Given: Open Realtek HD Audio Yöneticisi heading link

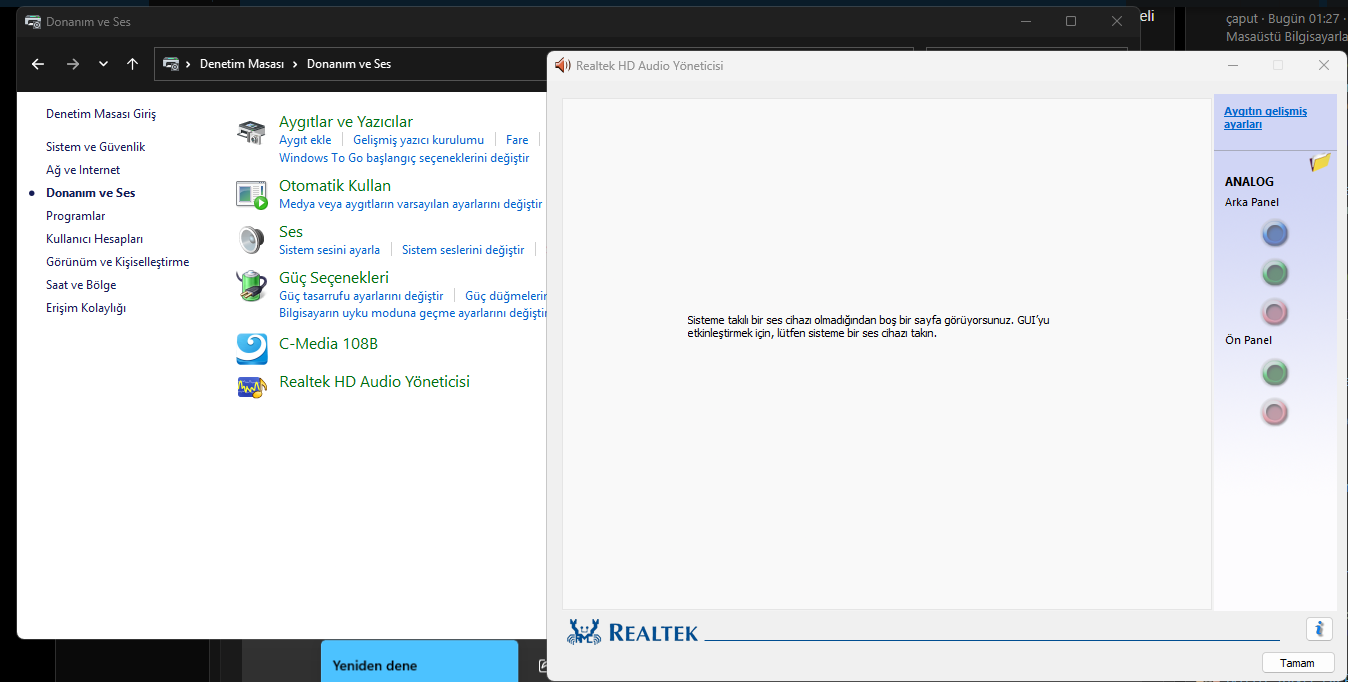Looking at the screenshot, I should (374, 382).
